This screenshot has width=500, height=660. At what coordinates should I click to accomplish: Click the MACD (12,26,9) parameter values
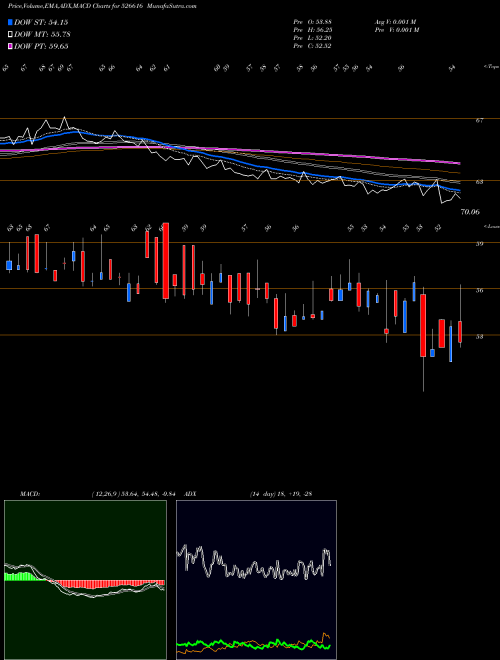[136, 494]
